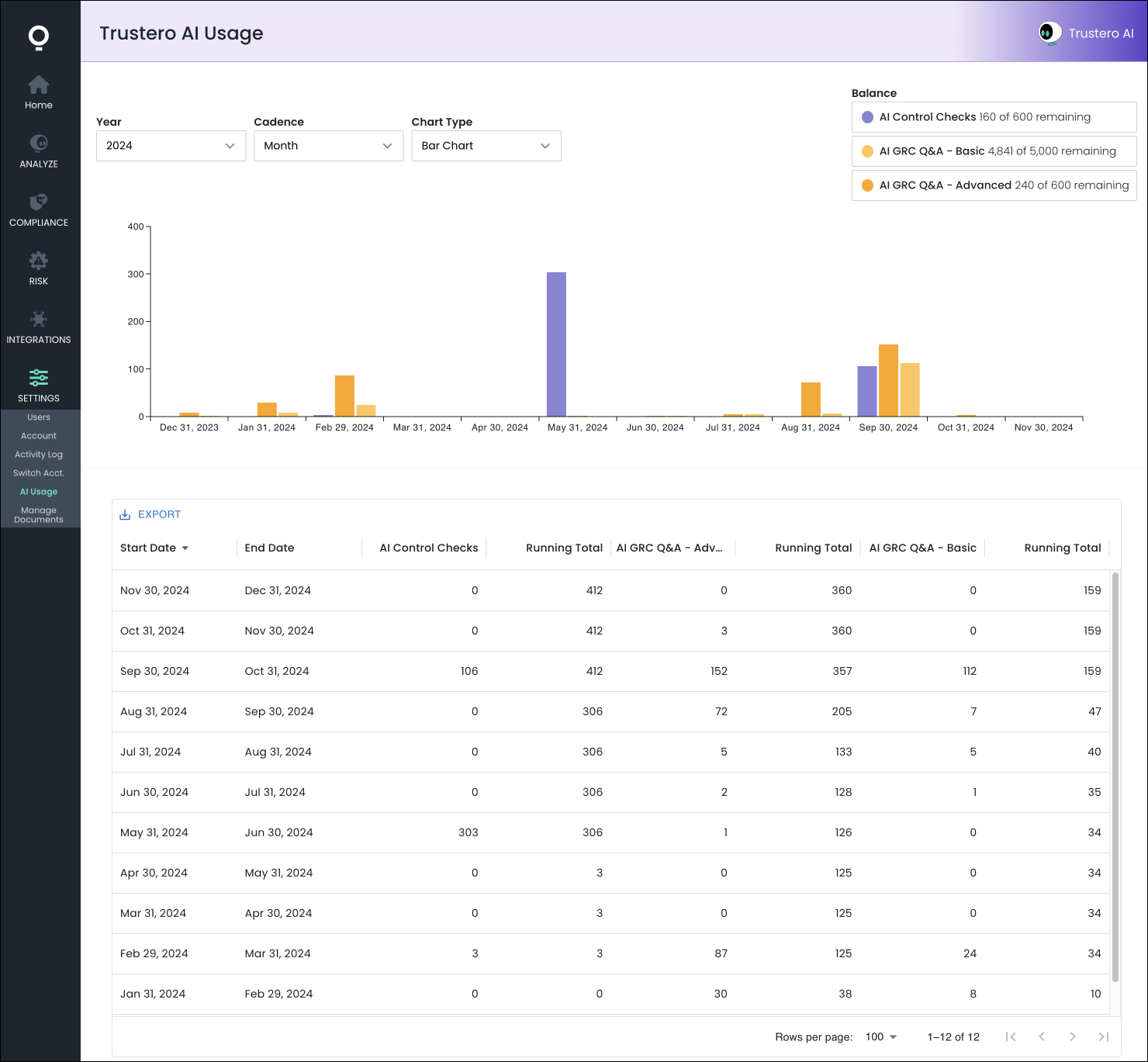1148x1062 pixels.
Task: Click AI GRC Q&A - Advanced balance row
Action: [994, 185]
